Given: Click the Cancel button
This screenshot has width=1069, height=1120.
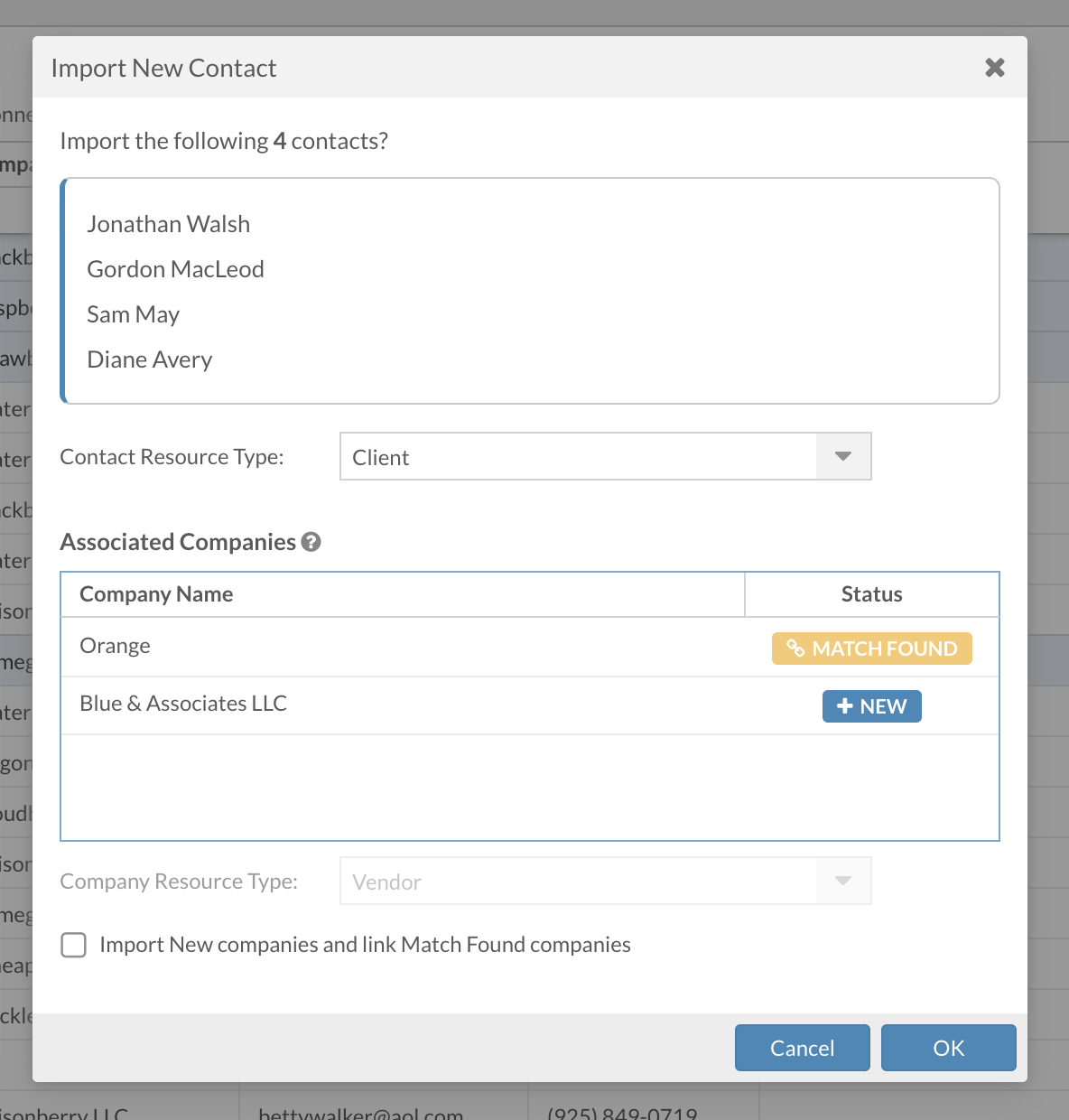Looking at the screenshot, I should [802, 1048].
